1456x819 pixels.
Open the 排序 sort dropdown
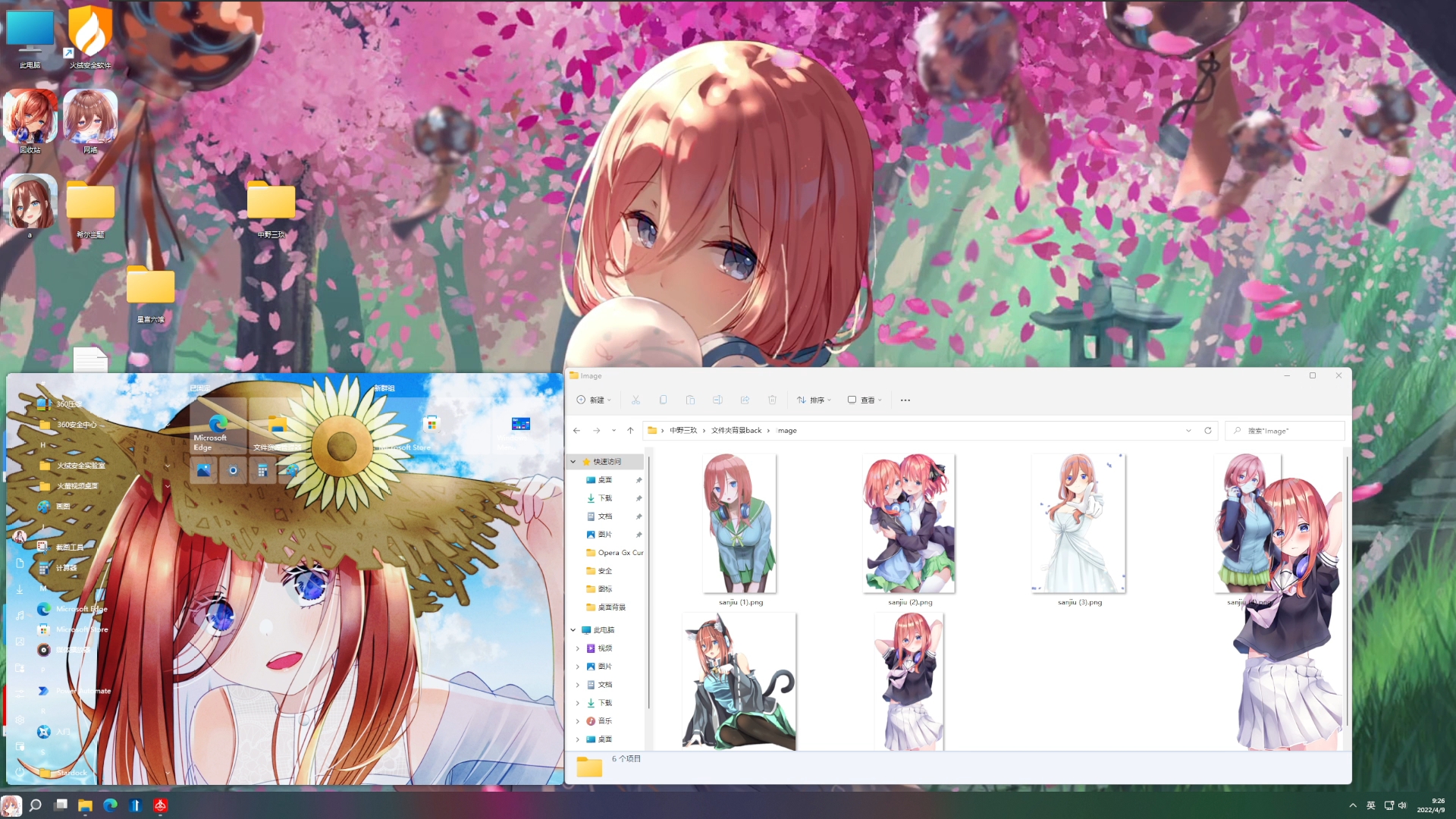tap(814, 400)
